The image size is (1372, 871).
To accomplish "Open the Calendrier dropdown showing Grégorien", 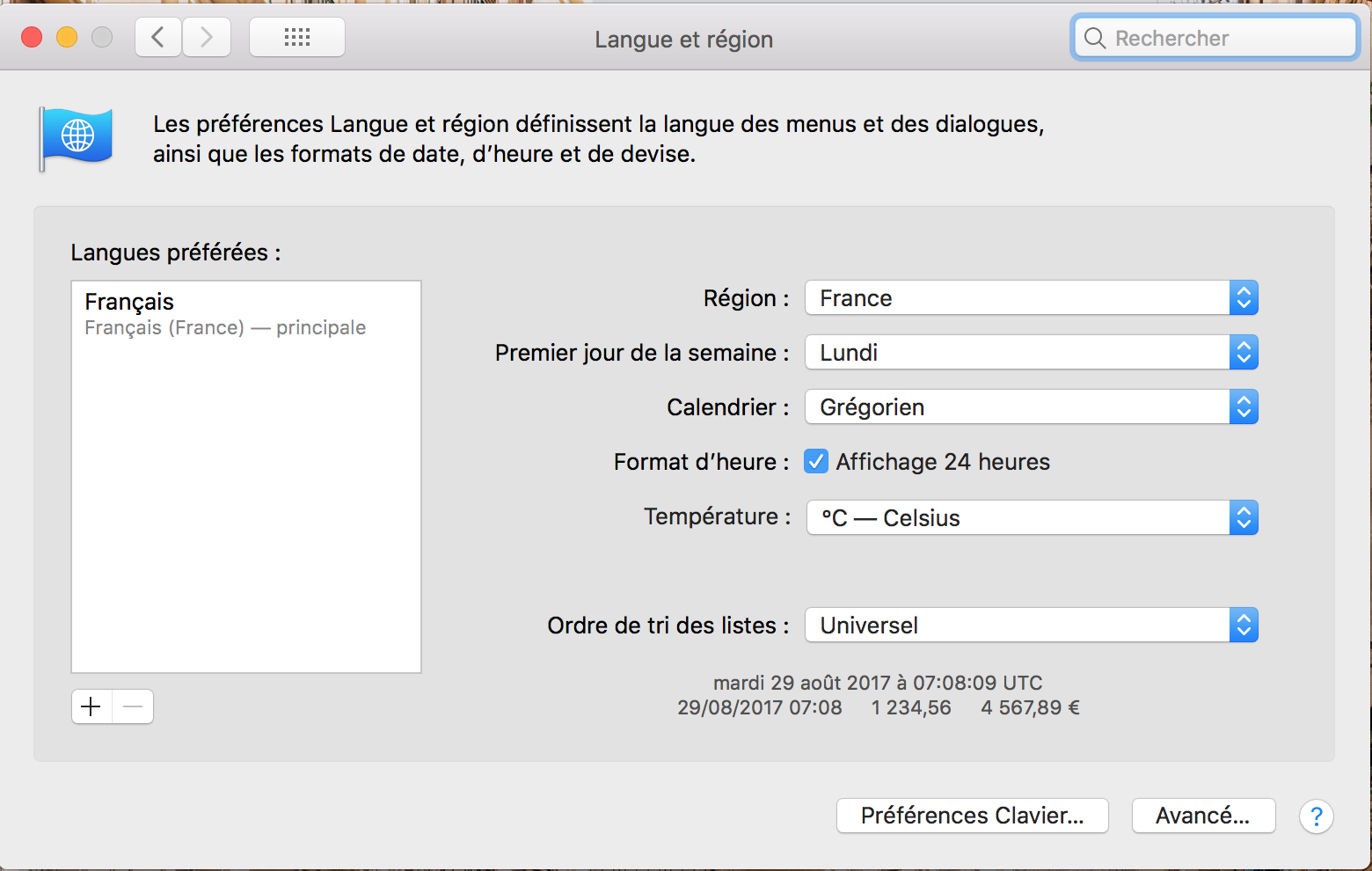I will (x=1032, y=407).
